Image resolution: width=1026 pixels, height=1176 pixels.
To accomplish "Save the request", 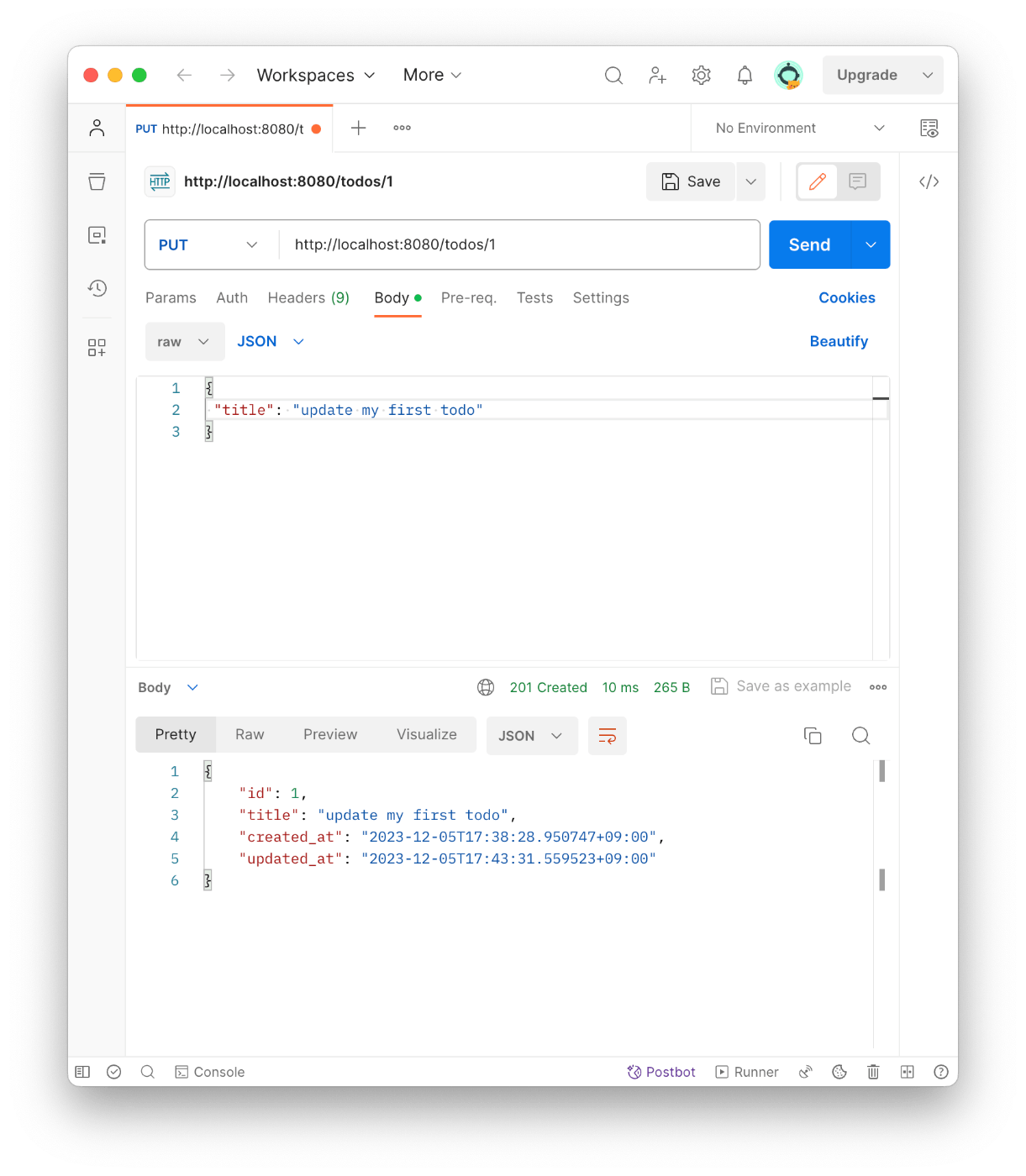I will click(x=691, y=181).
